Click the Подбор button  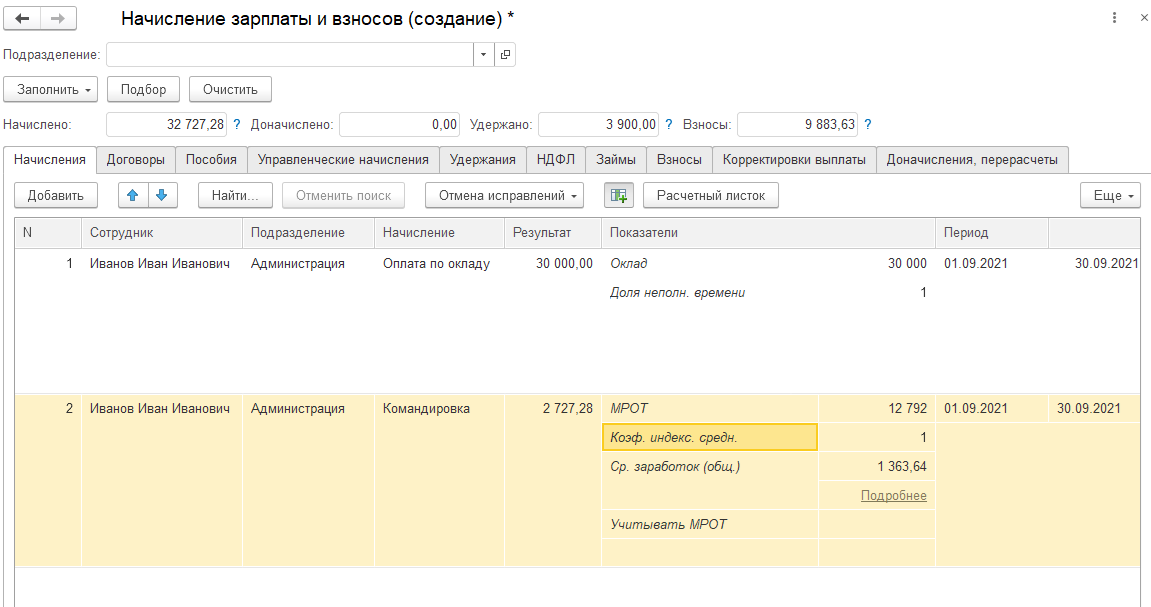[144, 90]
